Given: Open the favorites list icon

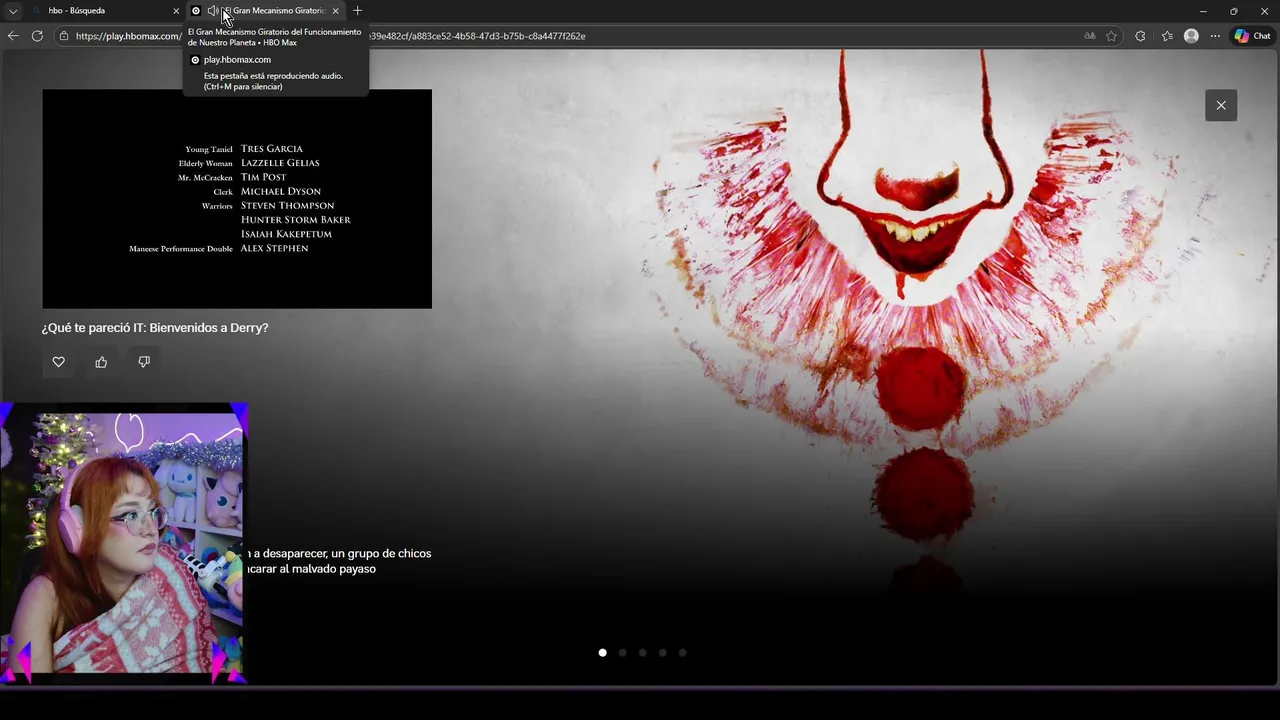Looking at the screenshot, I should [1167, 36].
